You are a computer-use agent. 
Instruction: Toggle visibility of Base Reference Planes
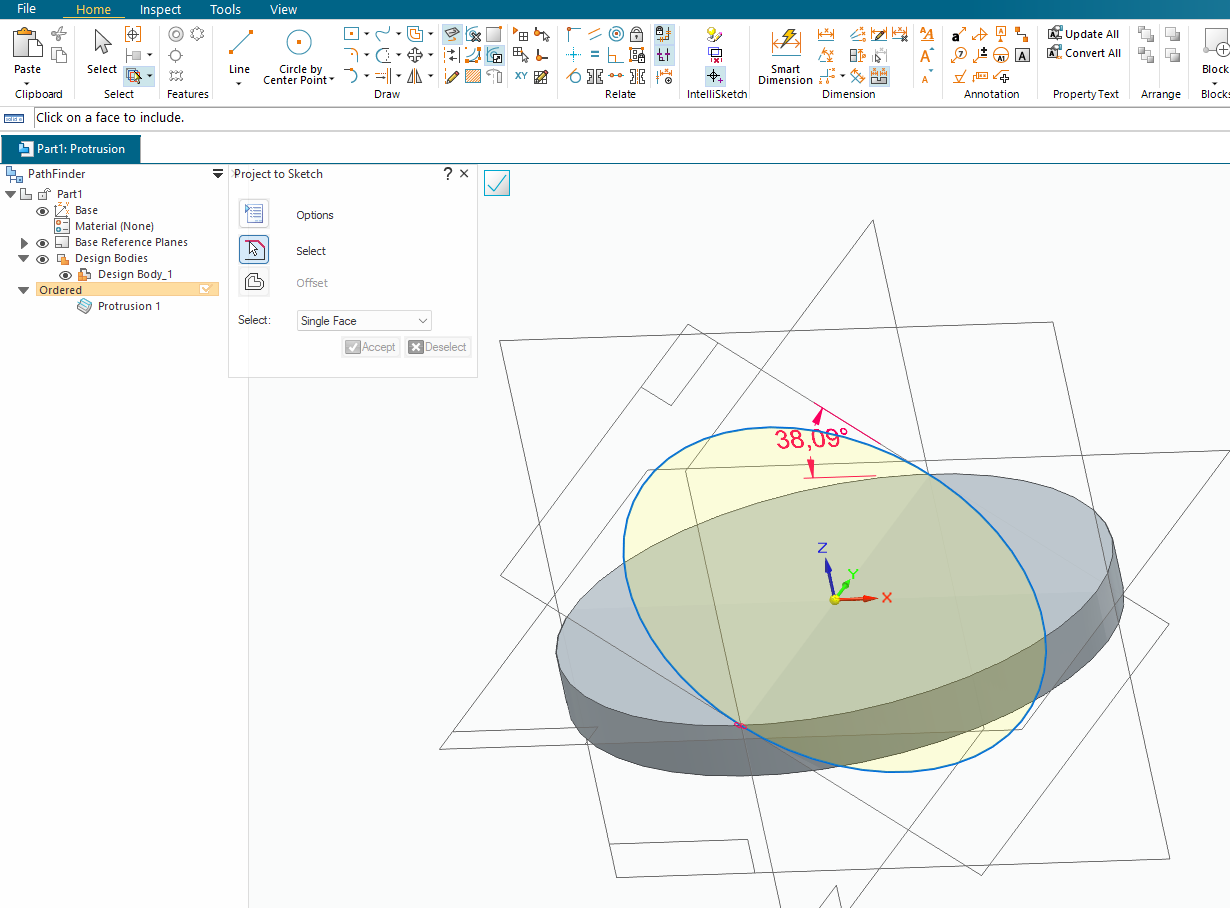(x=42, y=243)
